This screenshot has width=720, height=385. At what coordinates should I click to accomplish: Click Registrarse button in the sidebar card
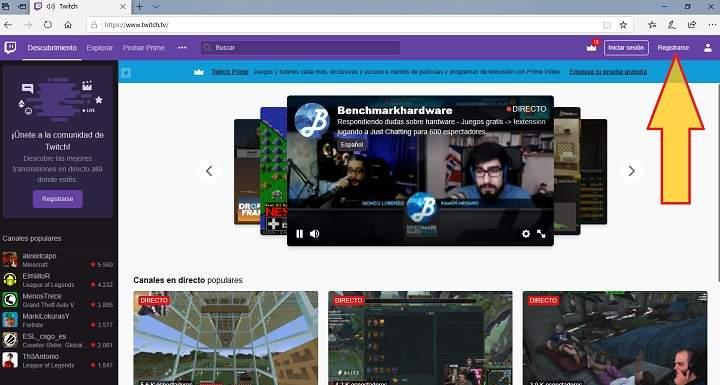(57, 199)
